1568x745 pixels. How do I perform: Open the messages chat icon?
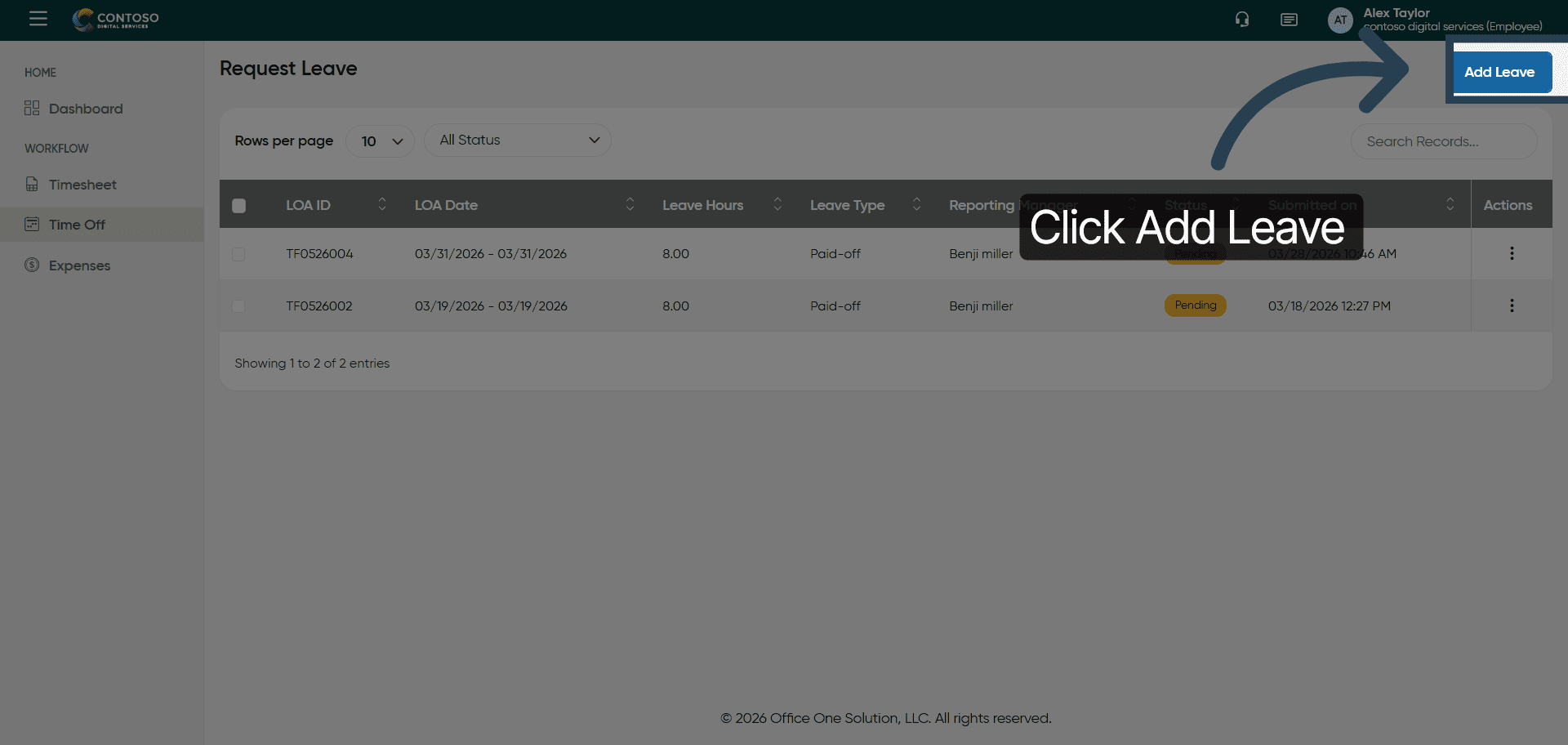[1289, 20]
